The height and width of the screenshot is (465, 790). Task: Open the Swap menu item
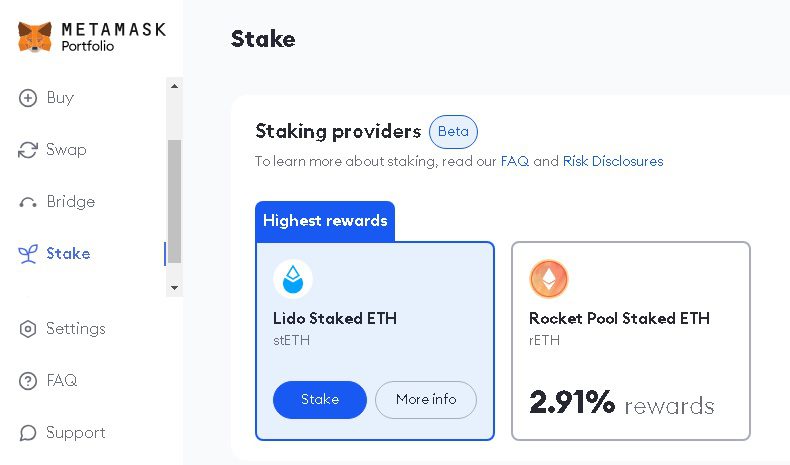pos(66,150)
